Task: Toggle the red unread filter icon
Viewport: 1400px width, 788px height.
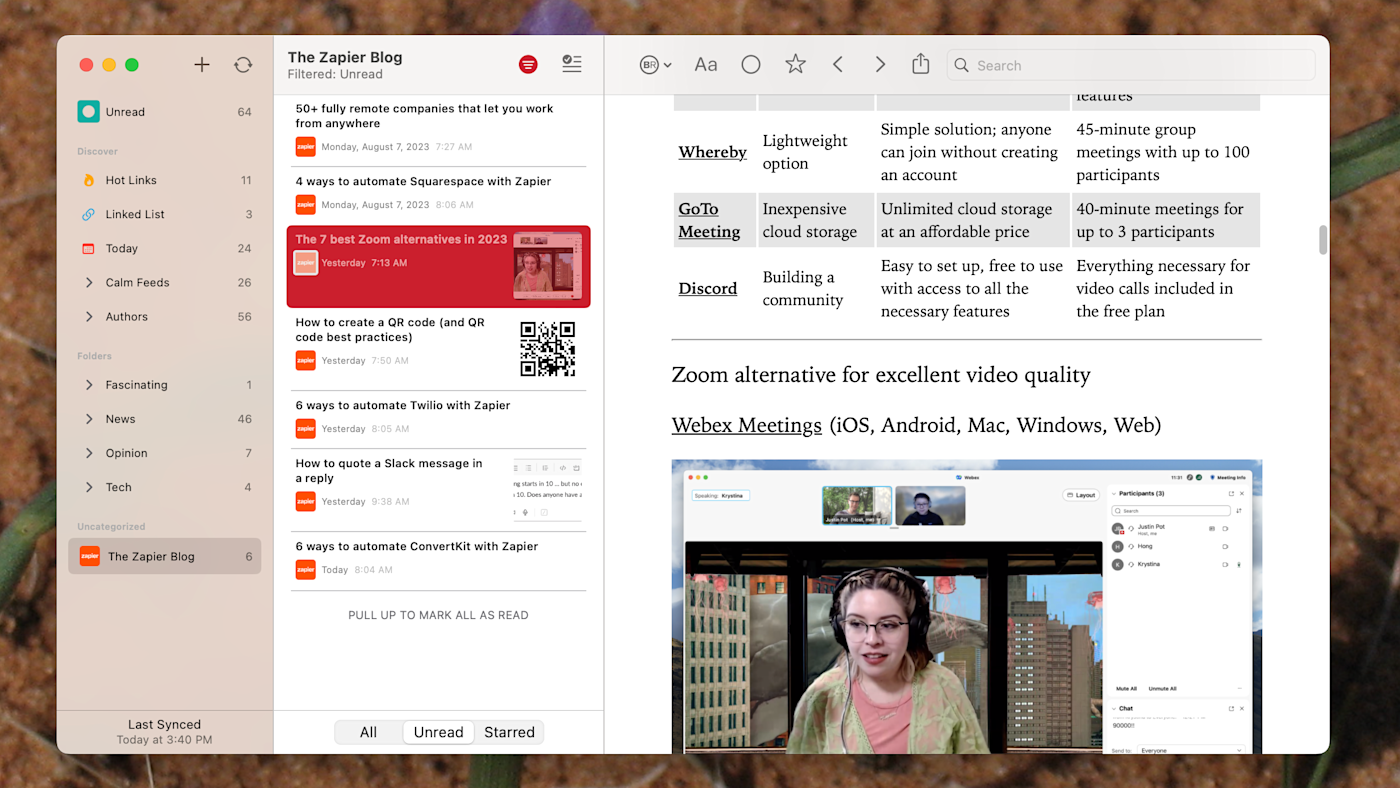Action: (x=528, y=65)
